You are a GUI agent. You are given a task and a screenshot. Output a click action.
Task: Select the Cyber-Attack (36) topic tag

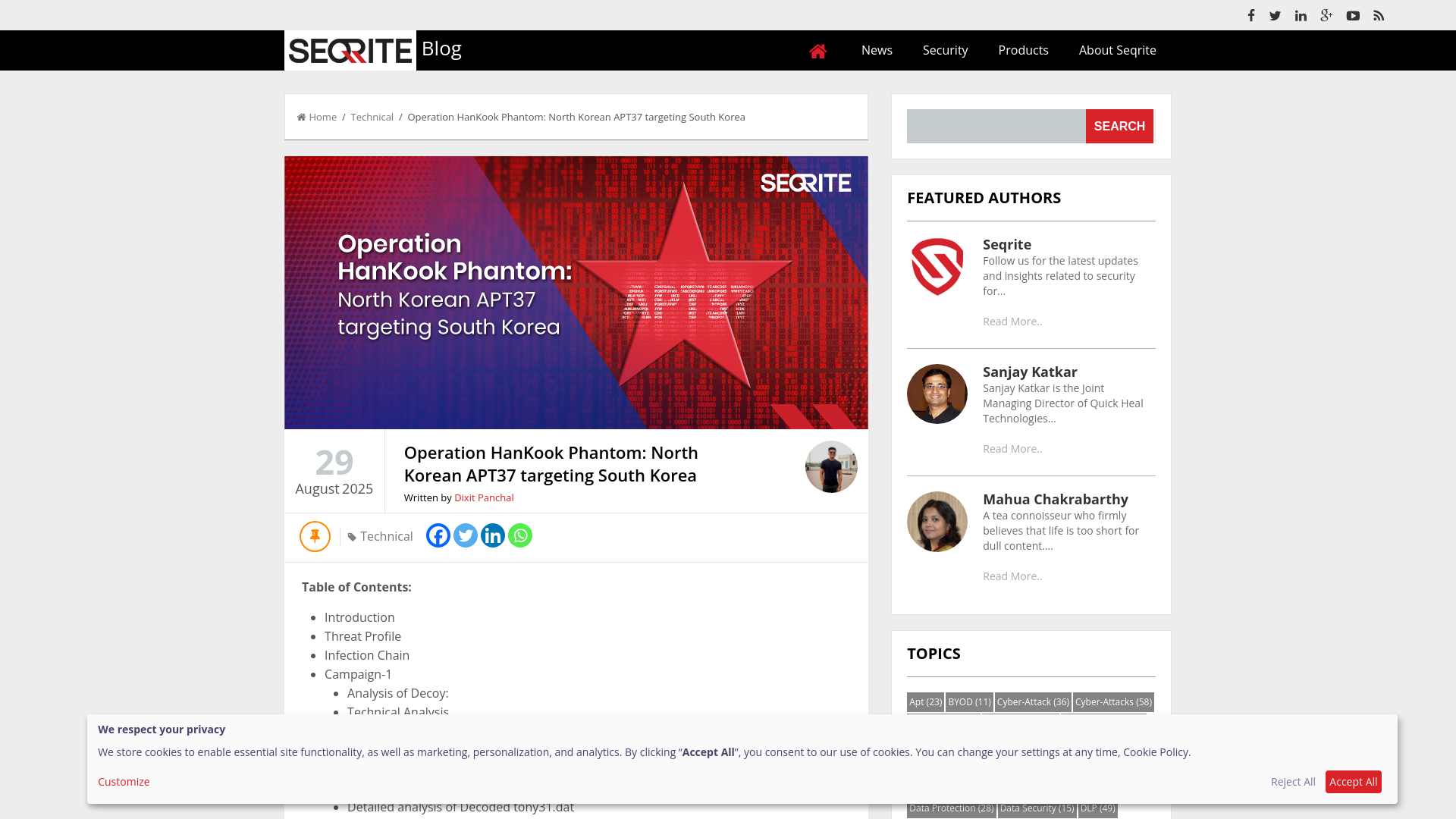click(1033, 702)
